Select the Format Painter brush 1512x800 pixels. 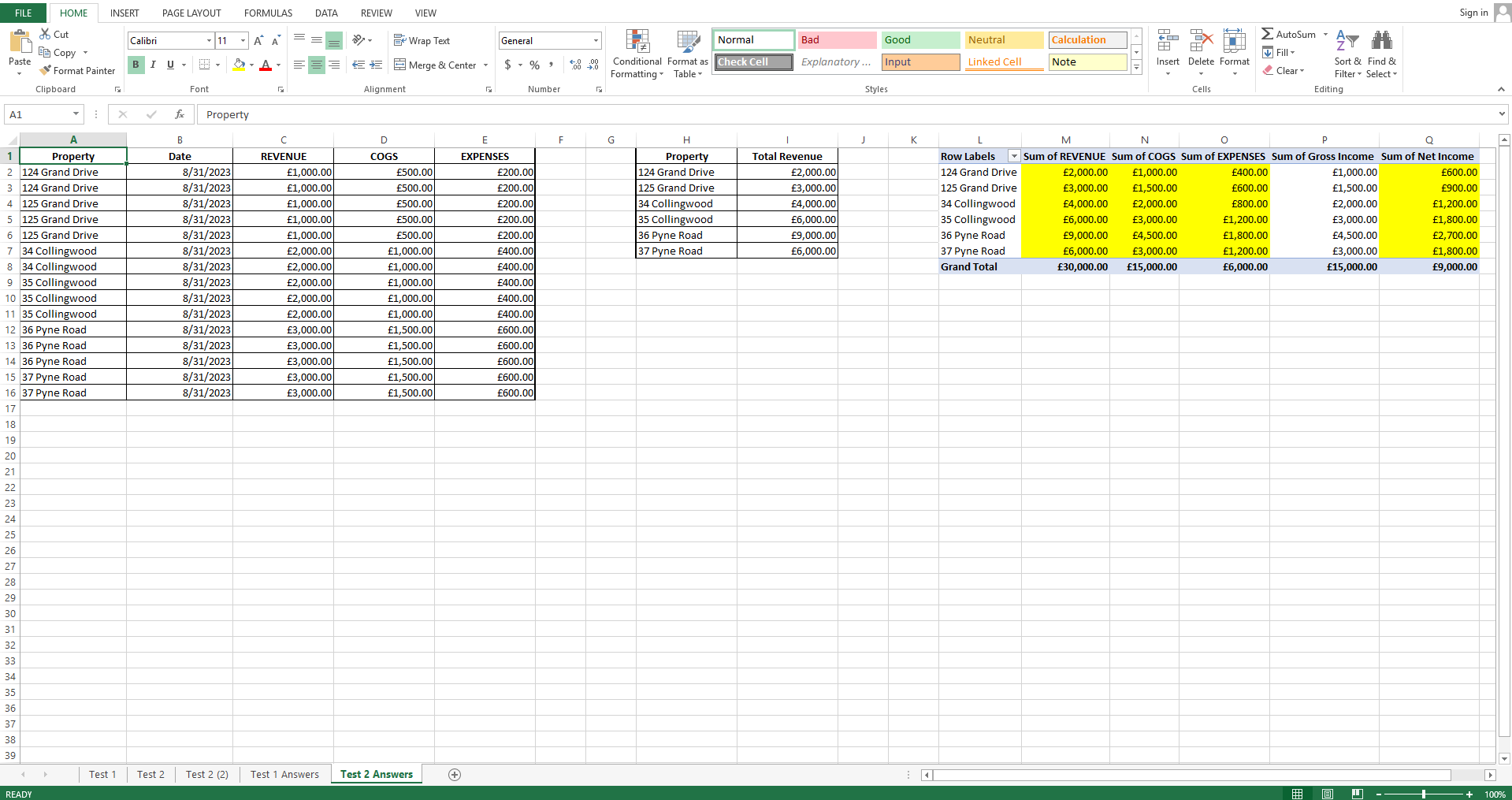pos(45,70)
